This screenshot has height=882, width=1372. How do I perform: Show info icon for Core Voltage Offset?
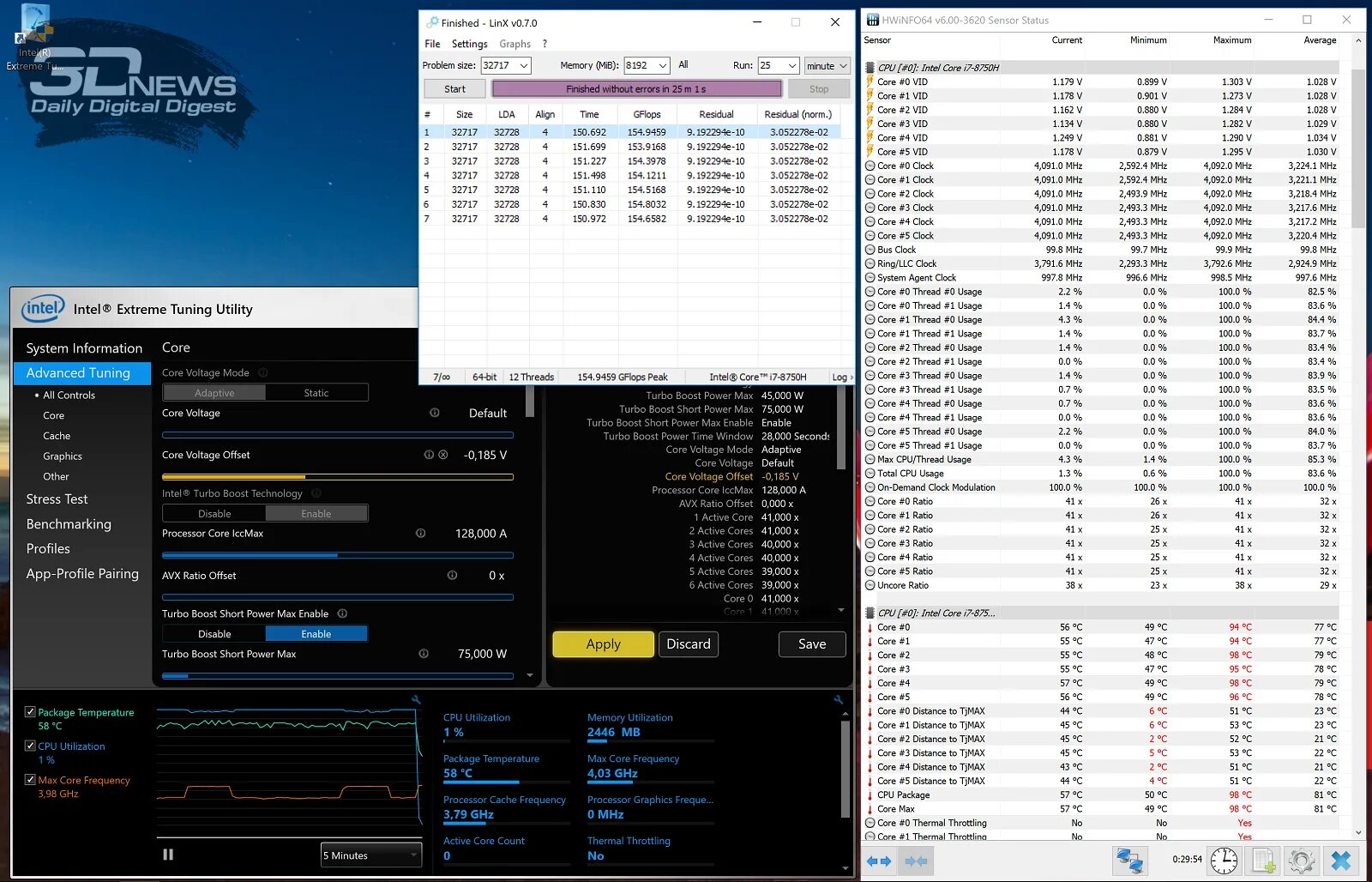(429, 455)
